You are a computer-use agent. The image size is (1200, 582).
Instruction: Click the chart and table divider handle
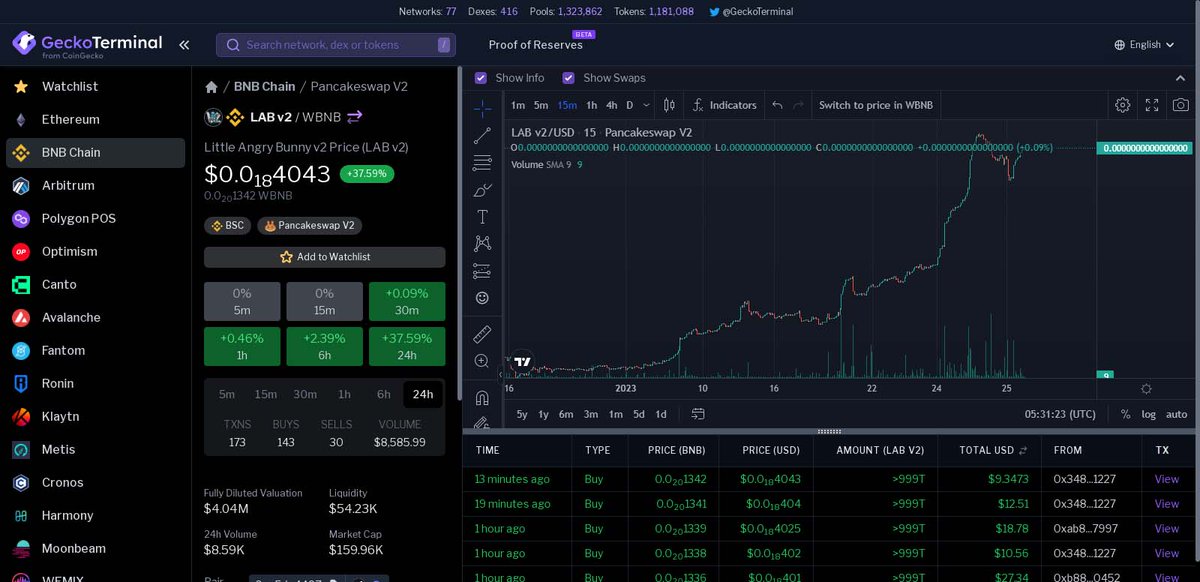[830, 432]
